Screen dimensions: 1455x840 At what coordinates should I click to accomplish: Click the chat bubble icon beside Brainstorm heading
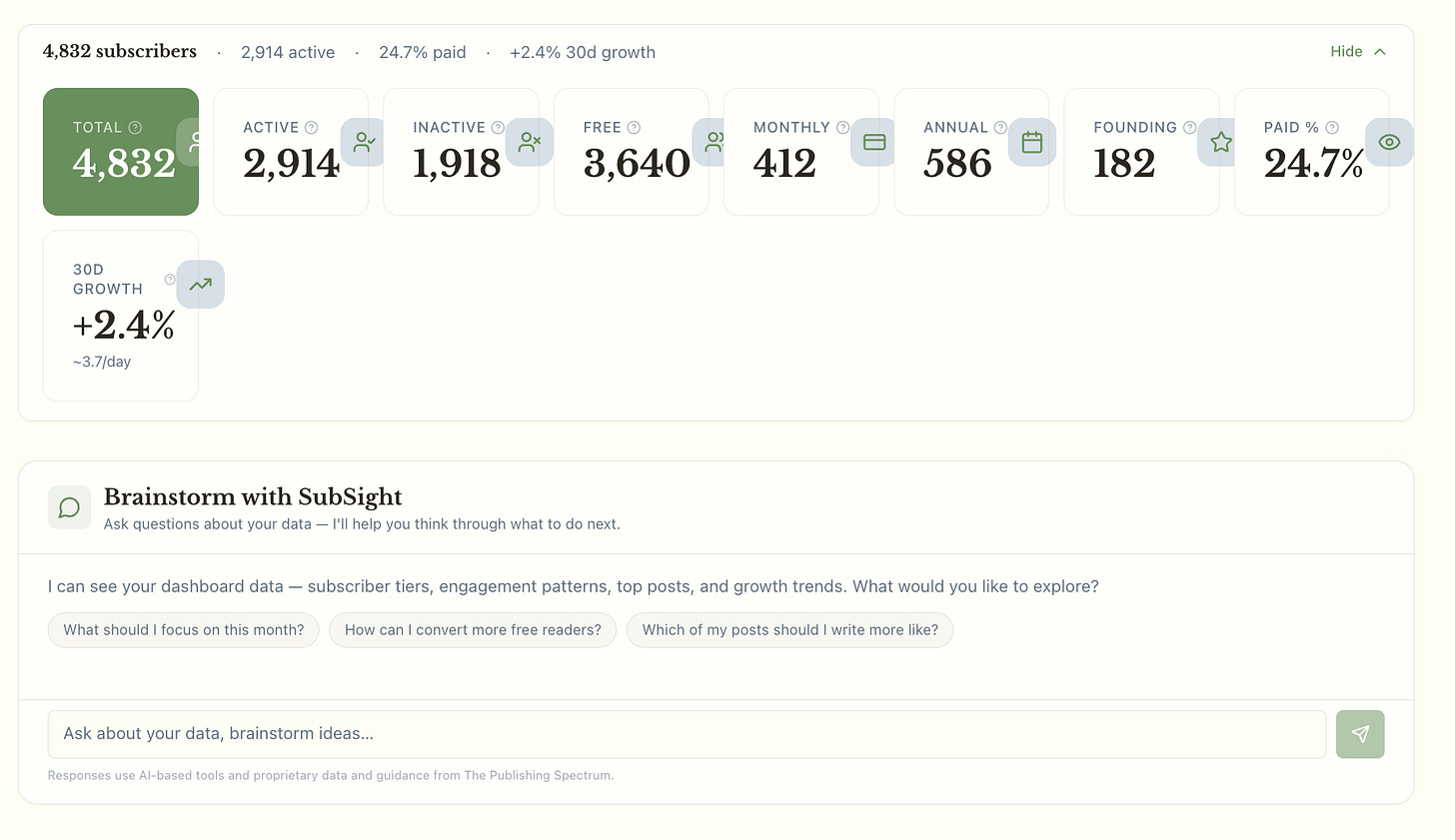pos(69,507)
